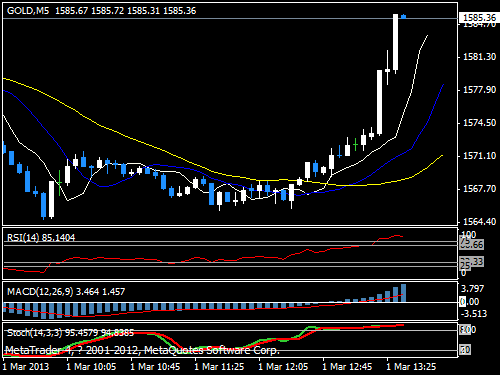Click the 1571.10 price axis label

(479, 156)
